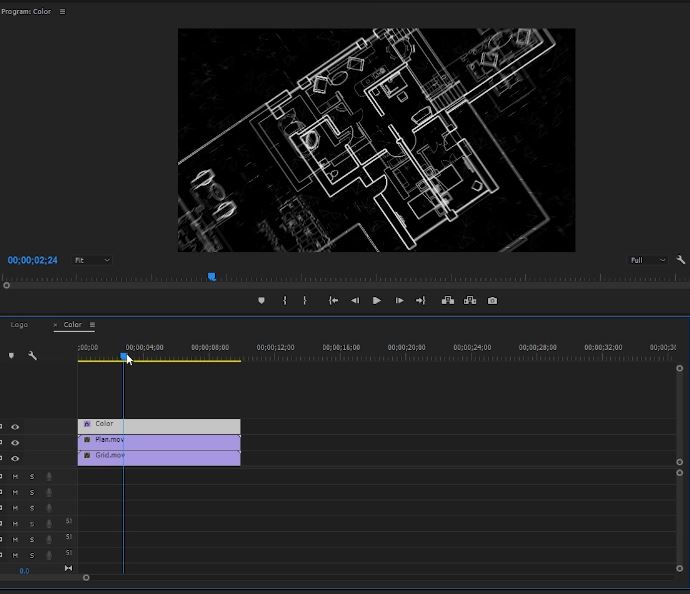
Task: Switch to the Logo sequence tab
Action: (x=19, y=325)
